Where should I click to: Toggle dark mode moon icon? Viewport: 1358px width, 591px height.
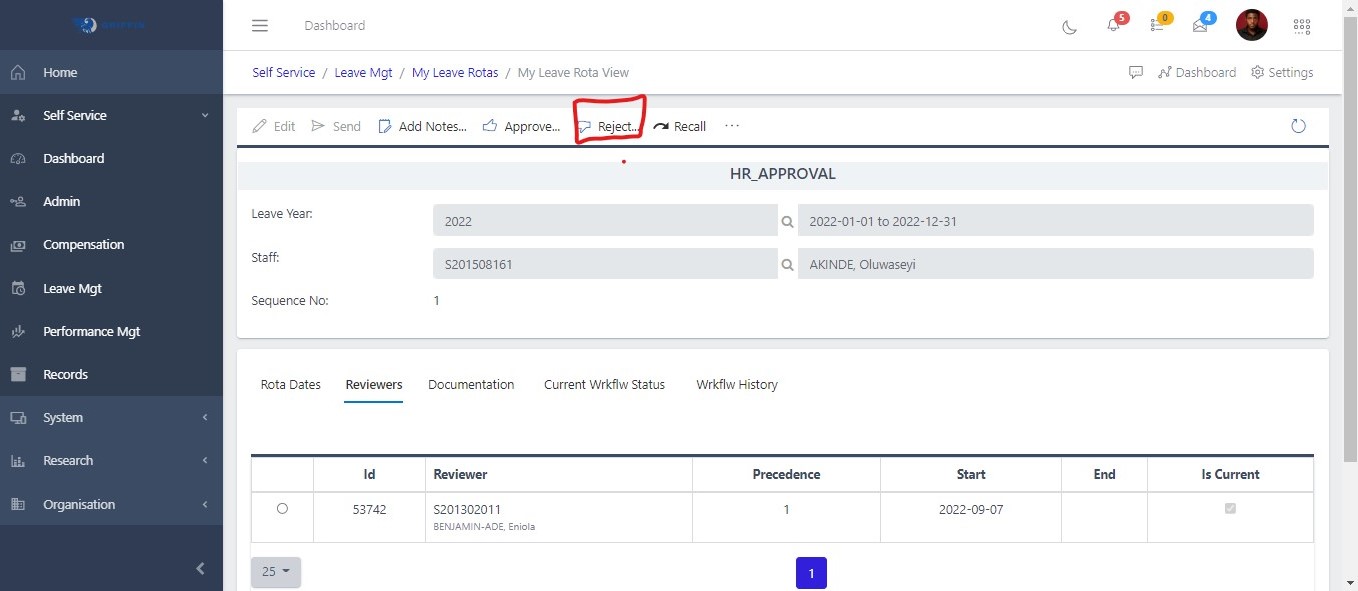click(1069, 26)
